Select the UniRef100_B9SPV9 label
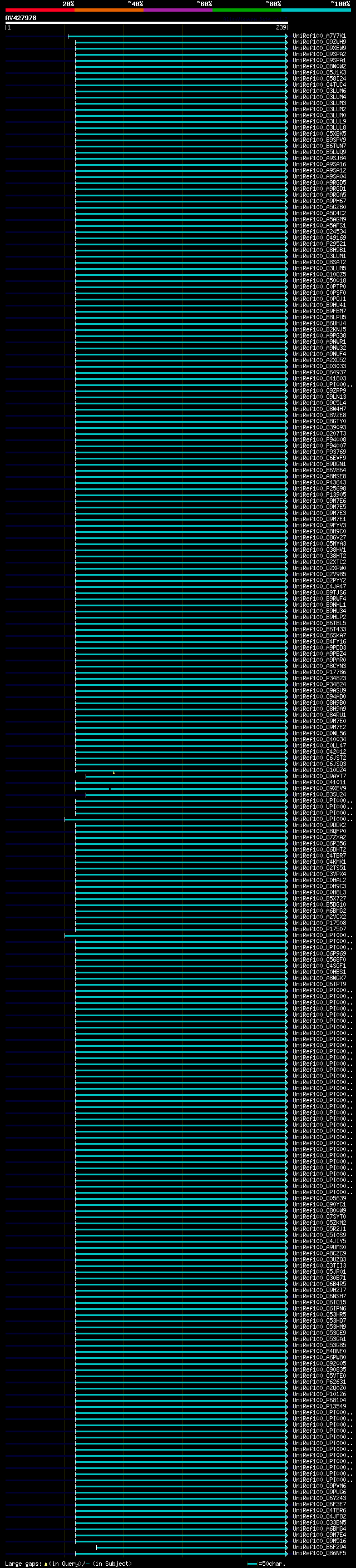Image resolution: width=356 pixels, height=1568 pixels. (x=319, y=140)
